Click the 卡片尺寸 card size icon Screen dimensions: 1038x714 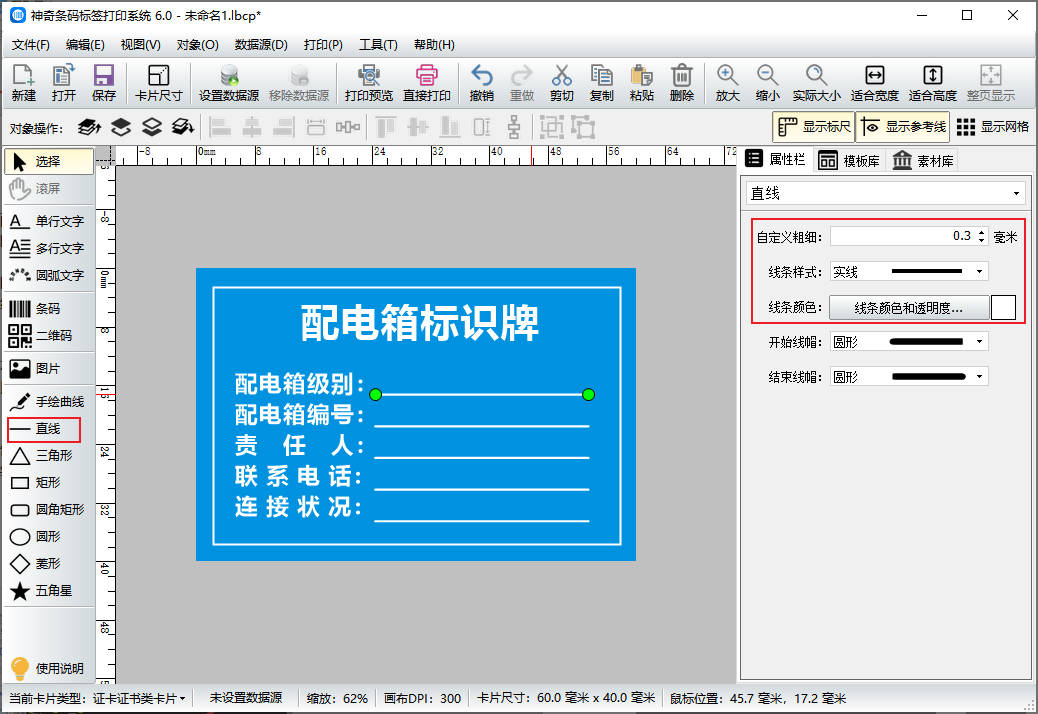pyautogui.click(x=159, y=83)
